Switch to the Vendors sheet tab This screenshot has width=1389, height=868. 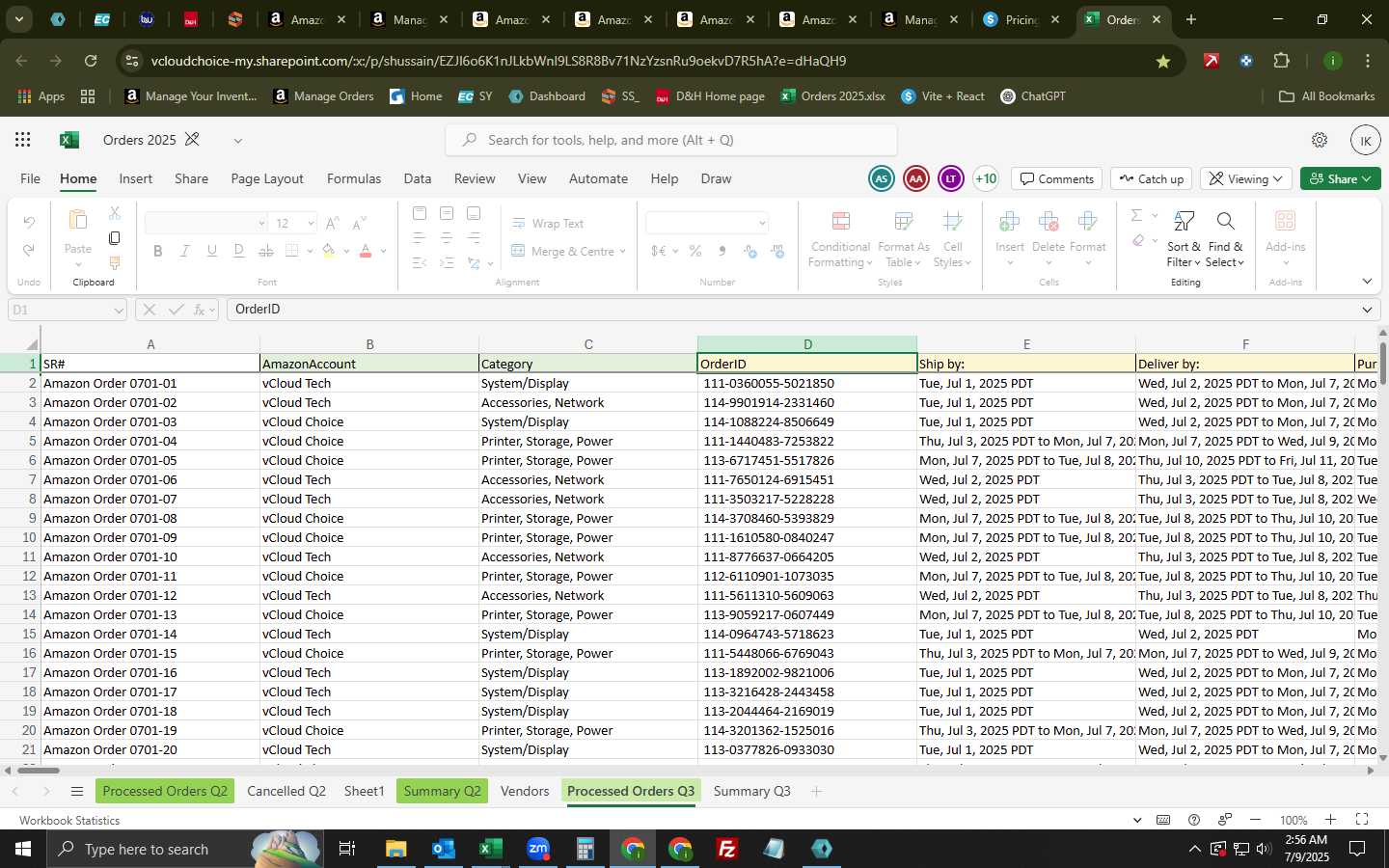point(525,791)
